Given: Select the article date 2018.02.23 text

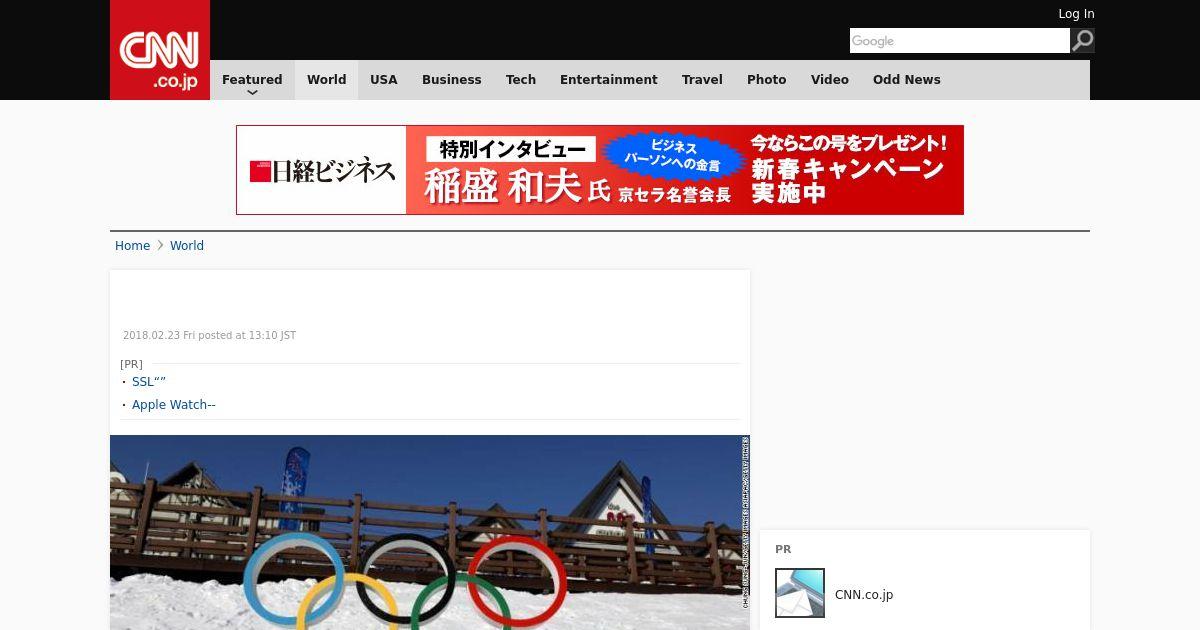Looking at the screenshot, I should click(209, 336).
